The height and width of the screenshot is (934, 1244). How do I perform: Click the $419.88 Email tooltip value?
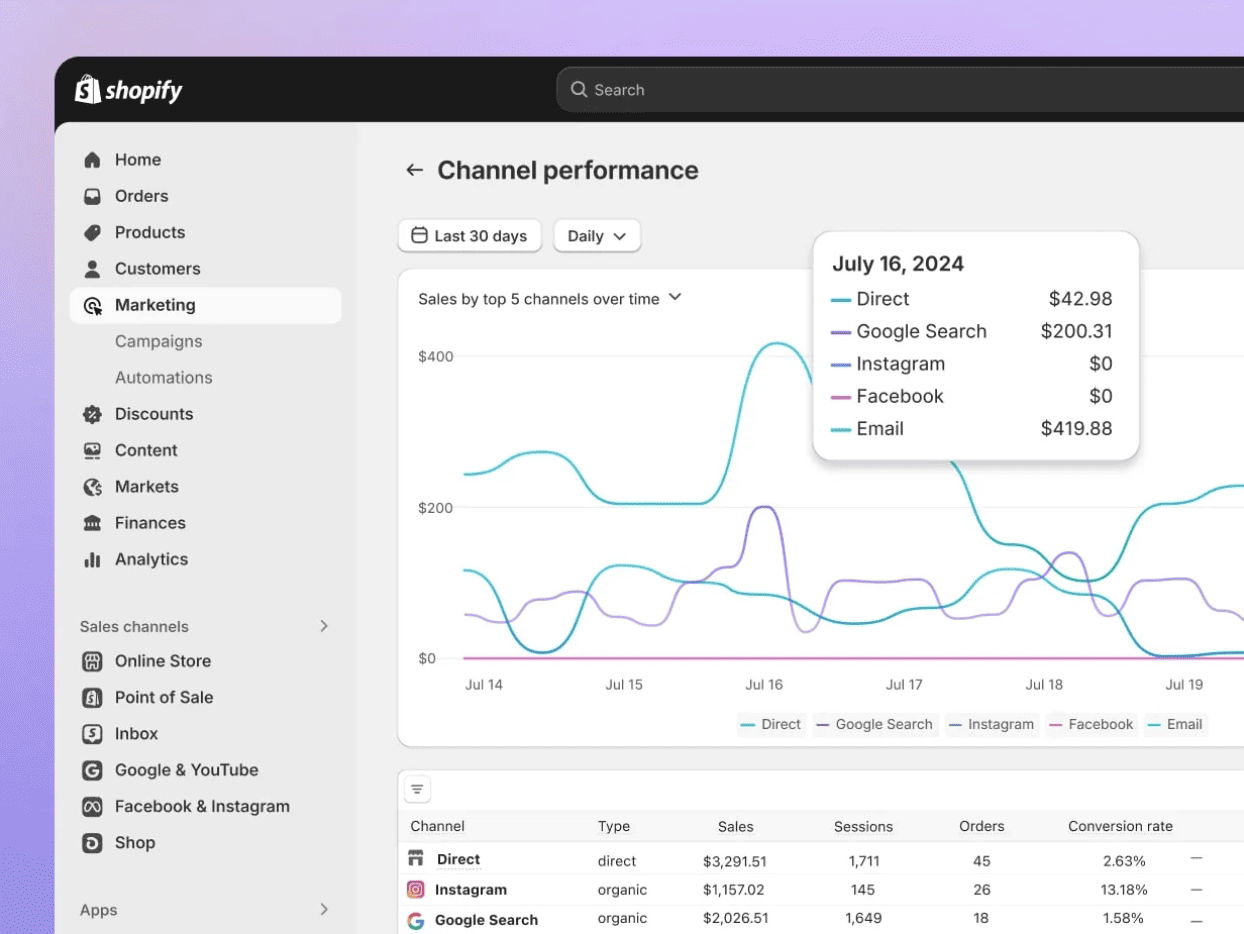1076,428
